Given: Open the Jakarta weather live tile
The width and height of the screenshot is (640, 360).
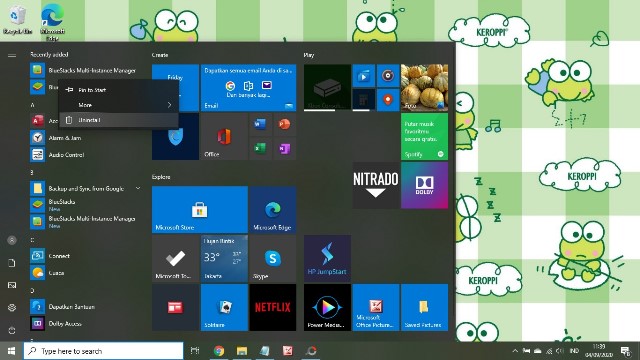Looking at the screenshot, I should point(224,258).
